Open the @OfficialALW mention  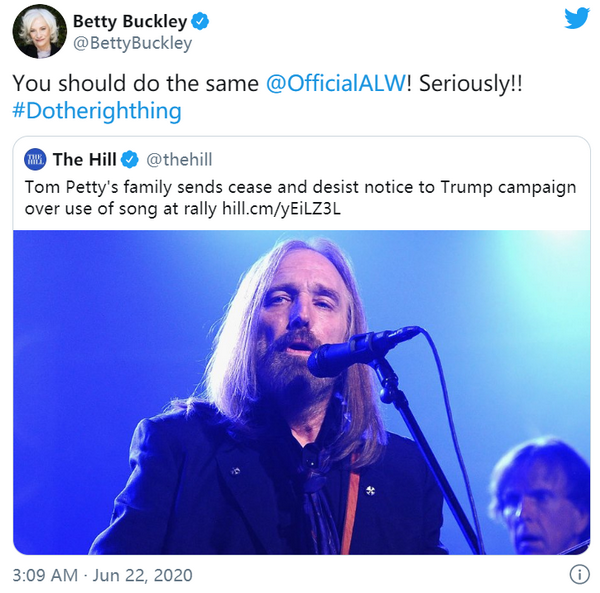[334, 84]
